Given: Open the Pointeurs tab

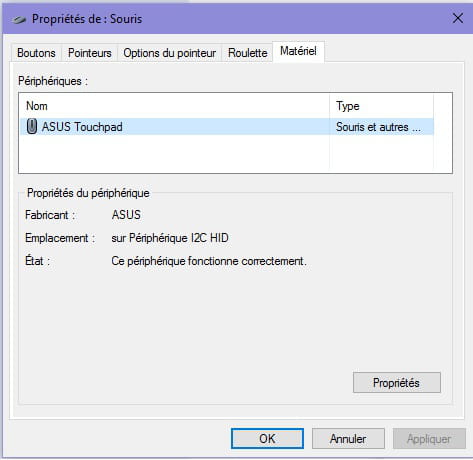Looking at the screenshot, I should [x=89, y=53].
